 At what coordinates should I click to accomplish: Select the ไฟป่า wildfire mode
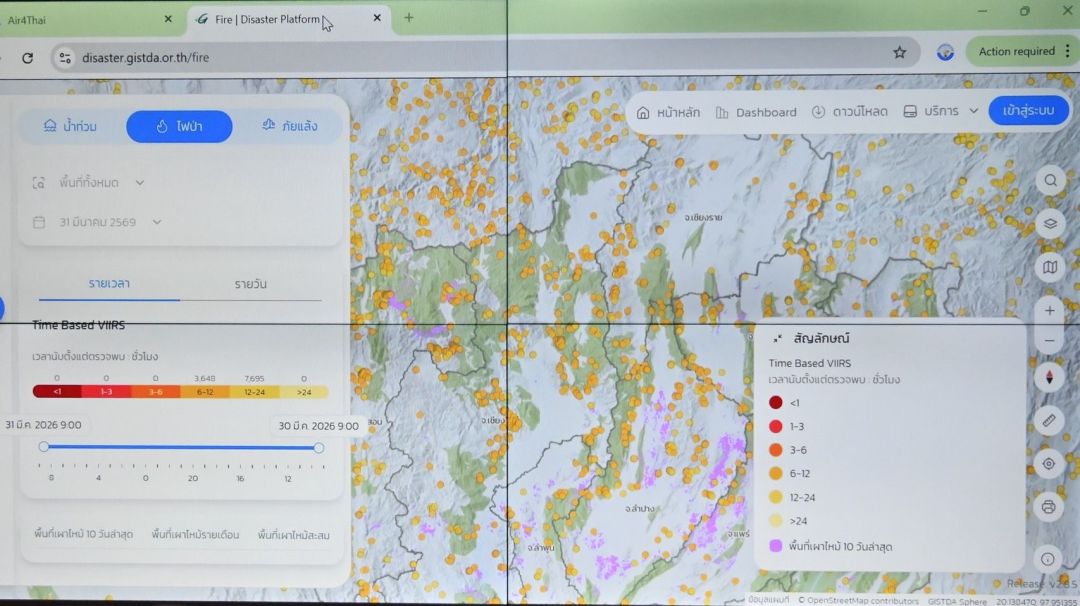(x=179, y=126)
